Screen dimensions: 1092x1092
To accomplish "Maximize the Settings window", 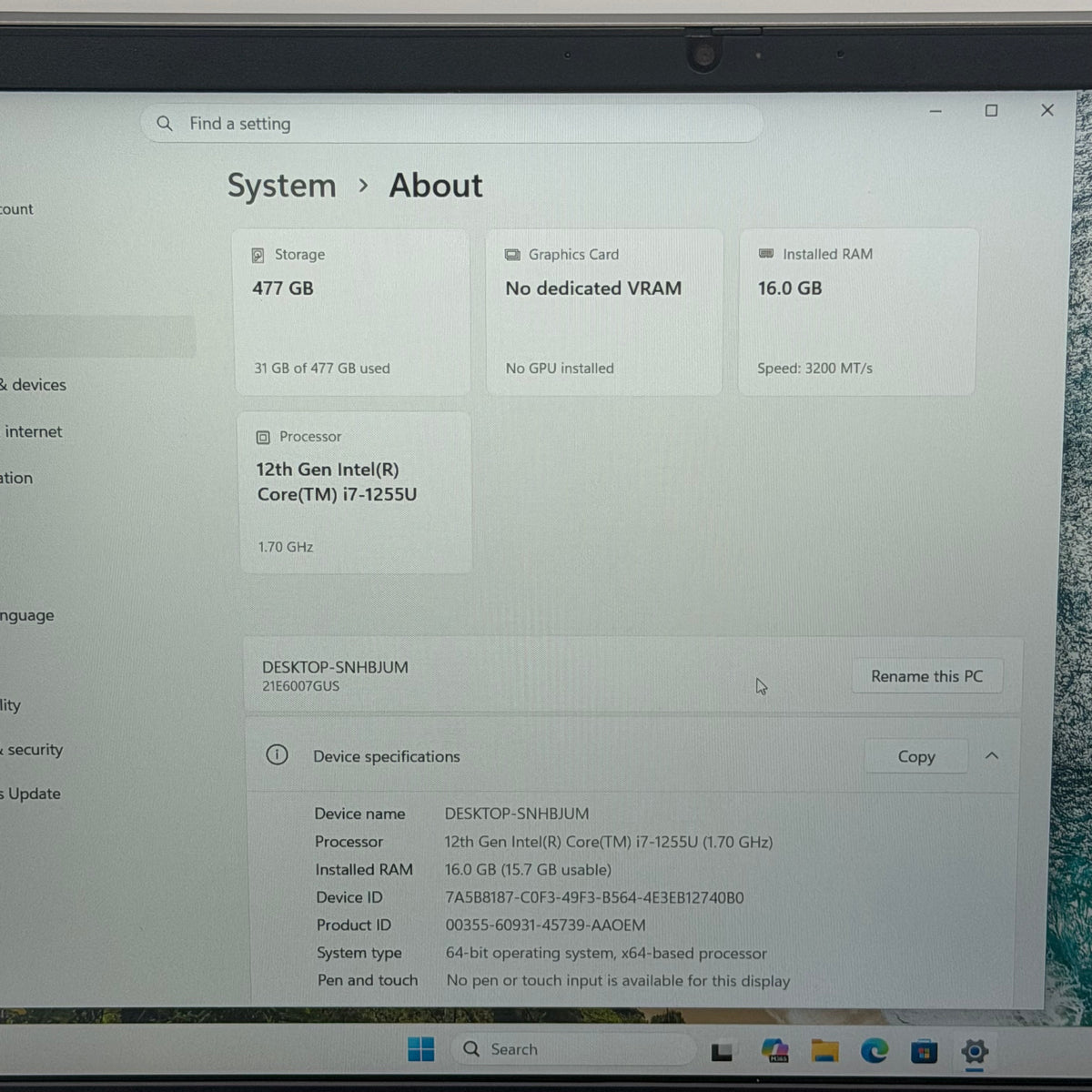I will (992, 110).
